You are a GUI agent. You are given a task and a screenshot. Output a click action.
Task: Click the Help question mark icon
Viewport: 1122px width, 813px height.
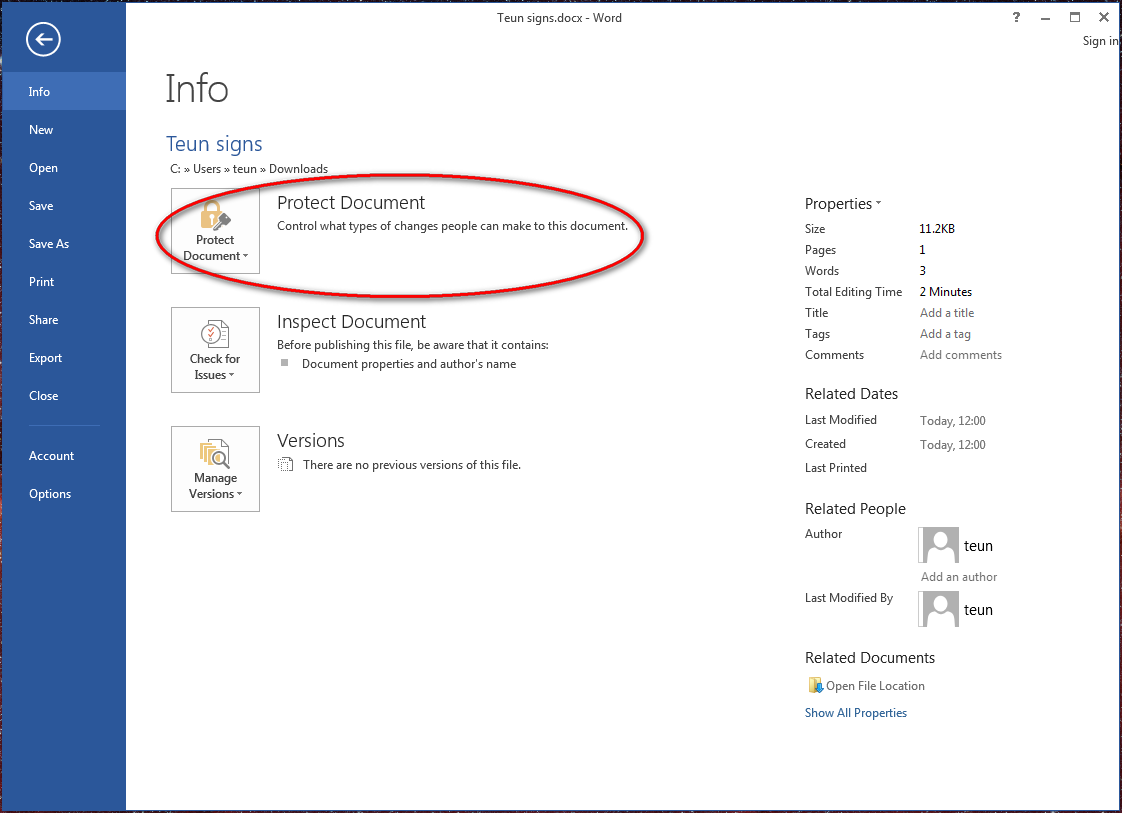coord(1017,17)
